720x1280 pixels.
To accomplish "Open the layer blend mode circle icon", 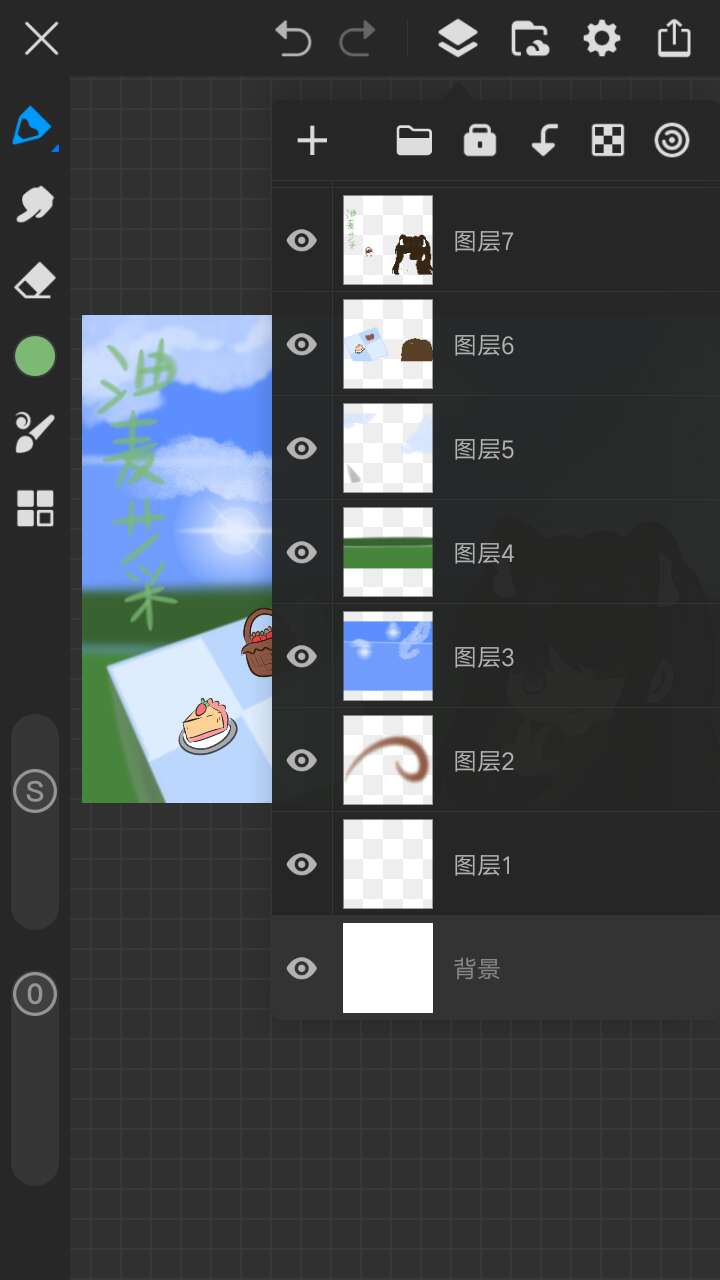I will point(672,141).
